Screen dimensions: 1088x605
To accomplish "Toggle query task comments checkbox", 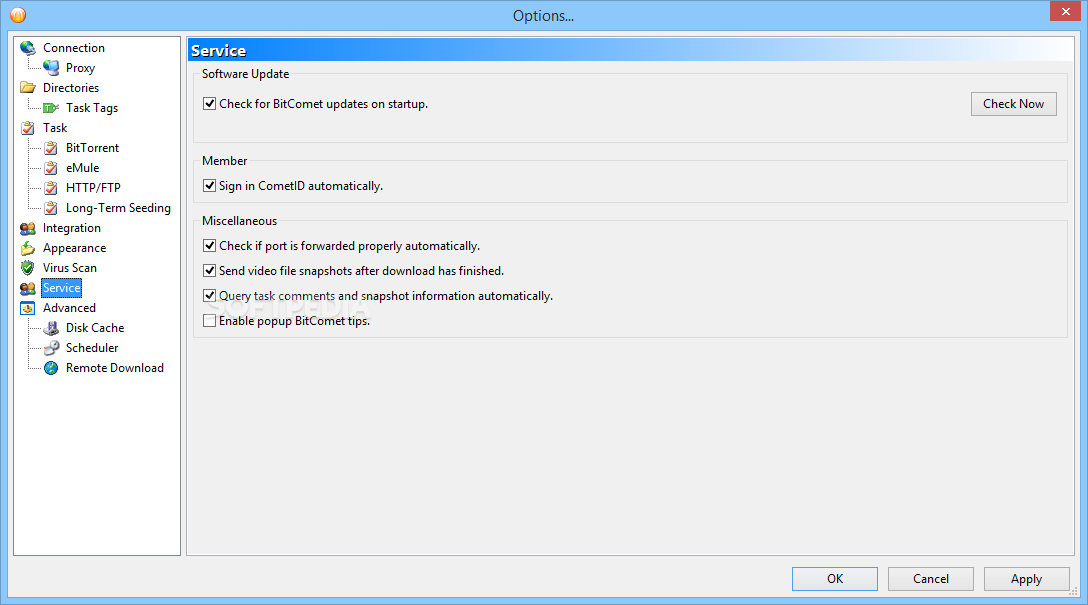I will pyautogui.click(x=210, y=296).
